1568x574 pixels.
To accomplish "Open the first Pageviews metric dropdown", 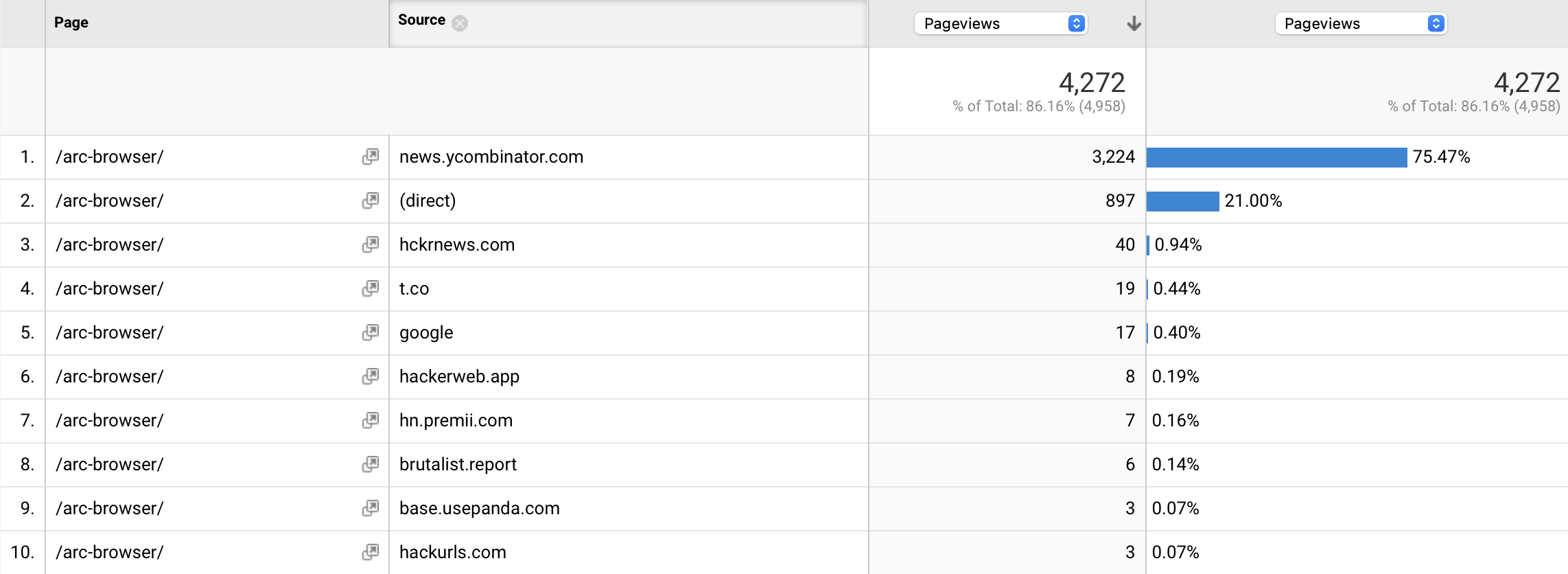I will [x=1001, y=23].
